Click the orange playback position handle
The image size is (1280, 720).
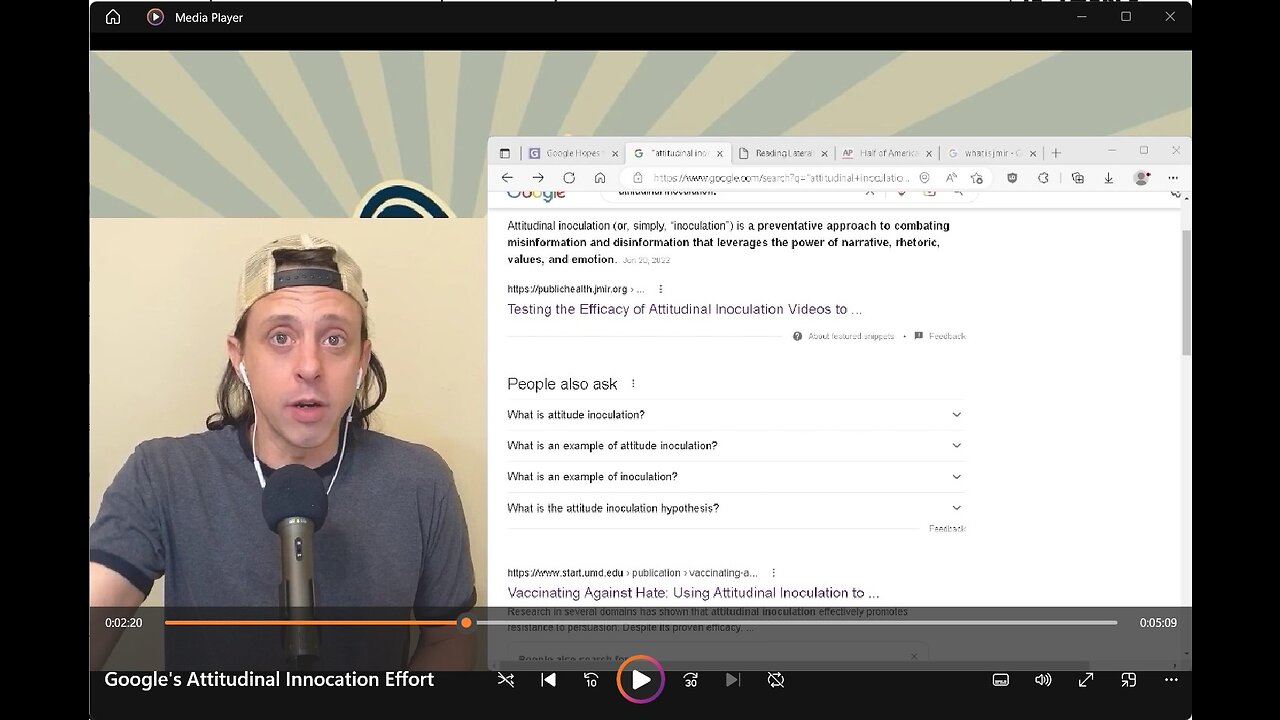[466, 623]
